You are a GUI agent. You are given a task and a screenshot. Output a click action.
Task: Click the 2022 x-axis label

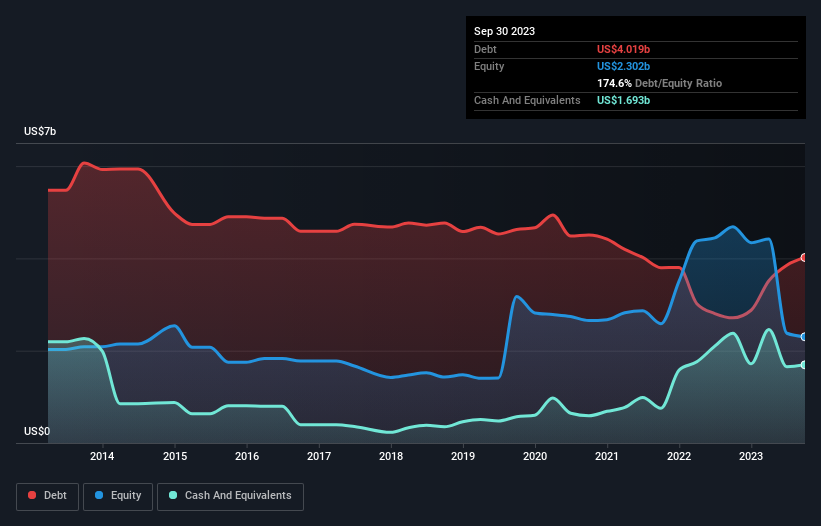click(679, 456)
